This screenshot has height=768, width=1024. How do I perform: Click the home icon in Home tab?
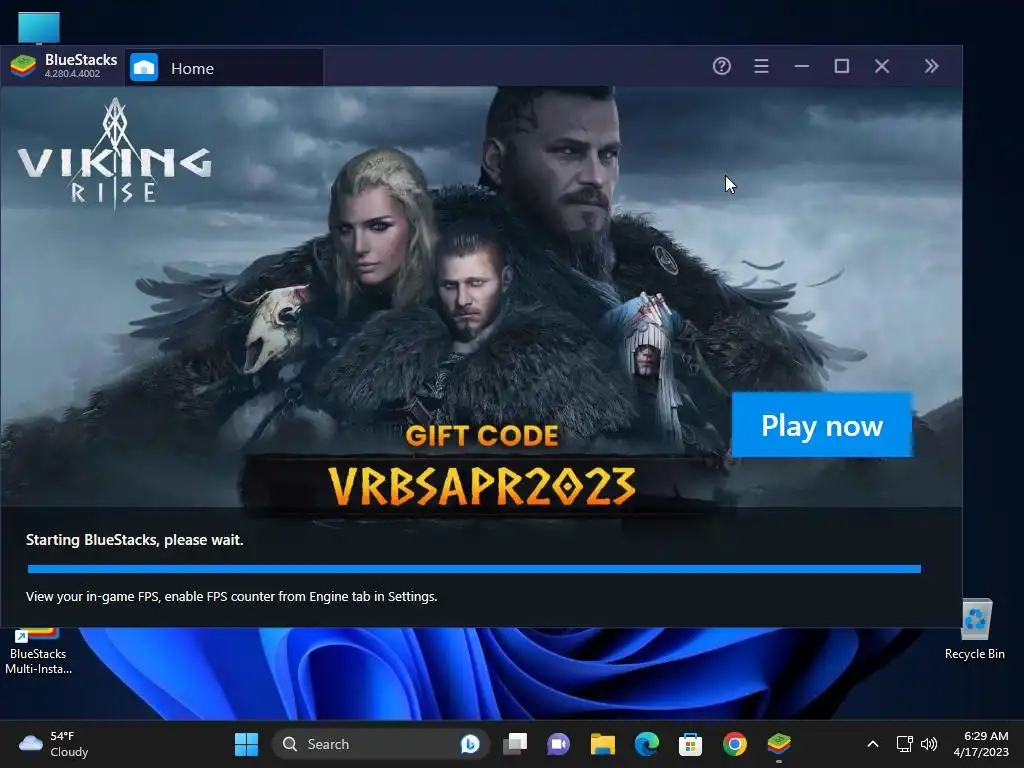[144, 67]
